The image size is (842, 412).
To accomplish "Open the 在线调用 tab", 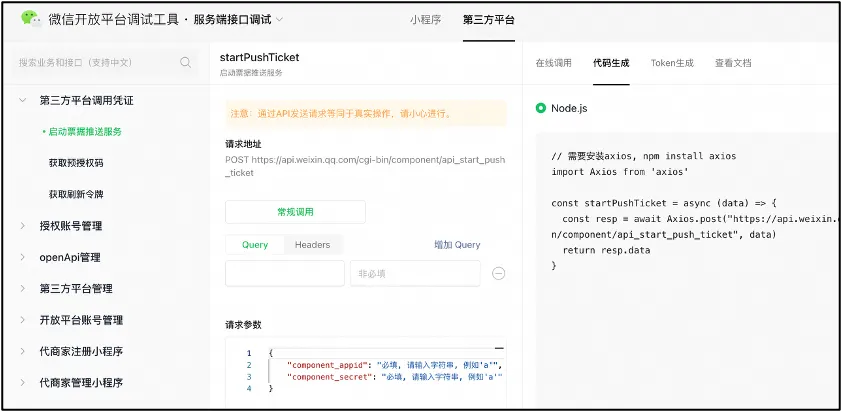I will [x=554, y=63].
